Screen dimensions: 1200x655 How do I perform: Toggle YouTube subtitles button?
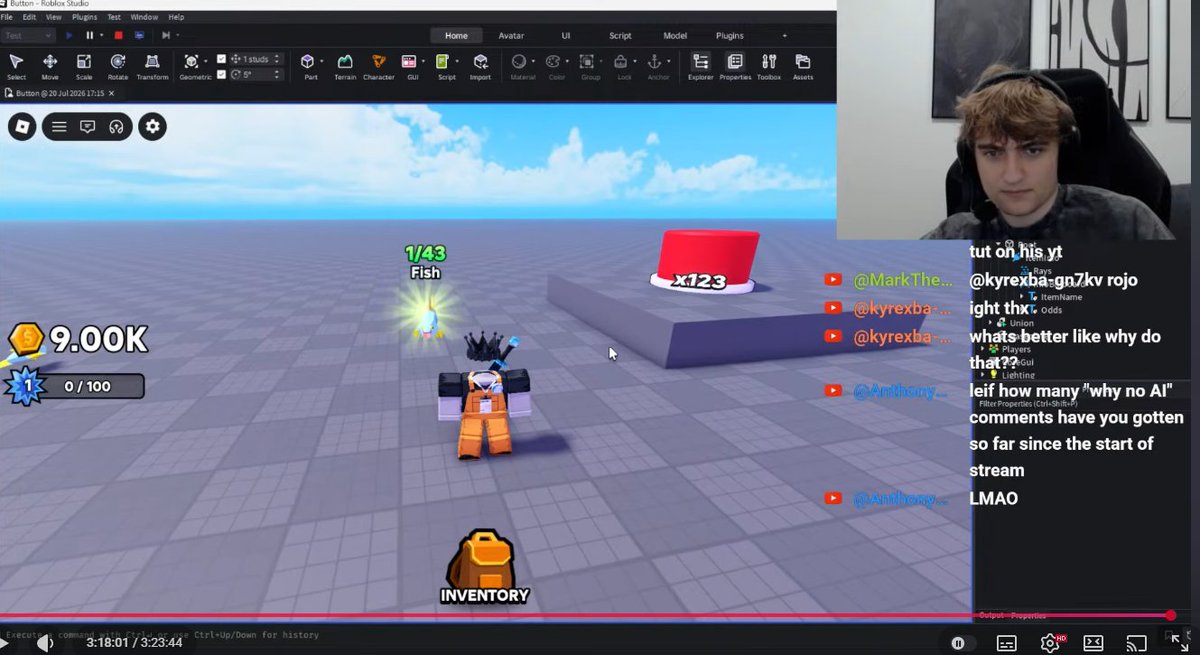click(x=1007, y=643)
